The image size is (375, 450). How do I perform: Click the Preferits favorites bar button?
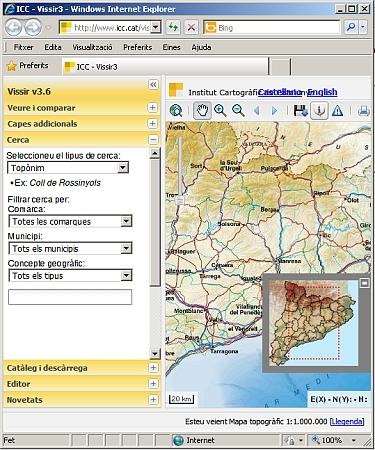[x=28, y=66]
